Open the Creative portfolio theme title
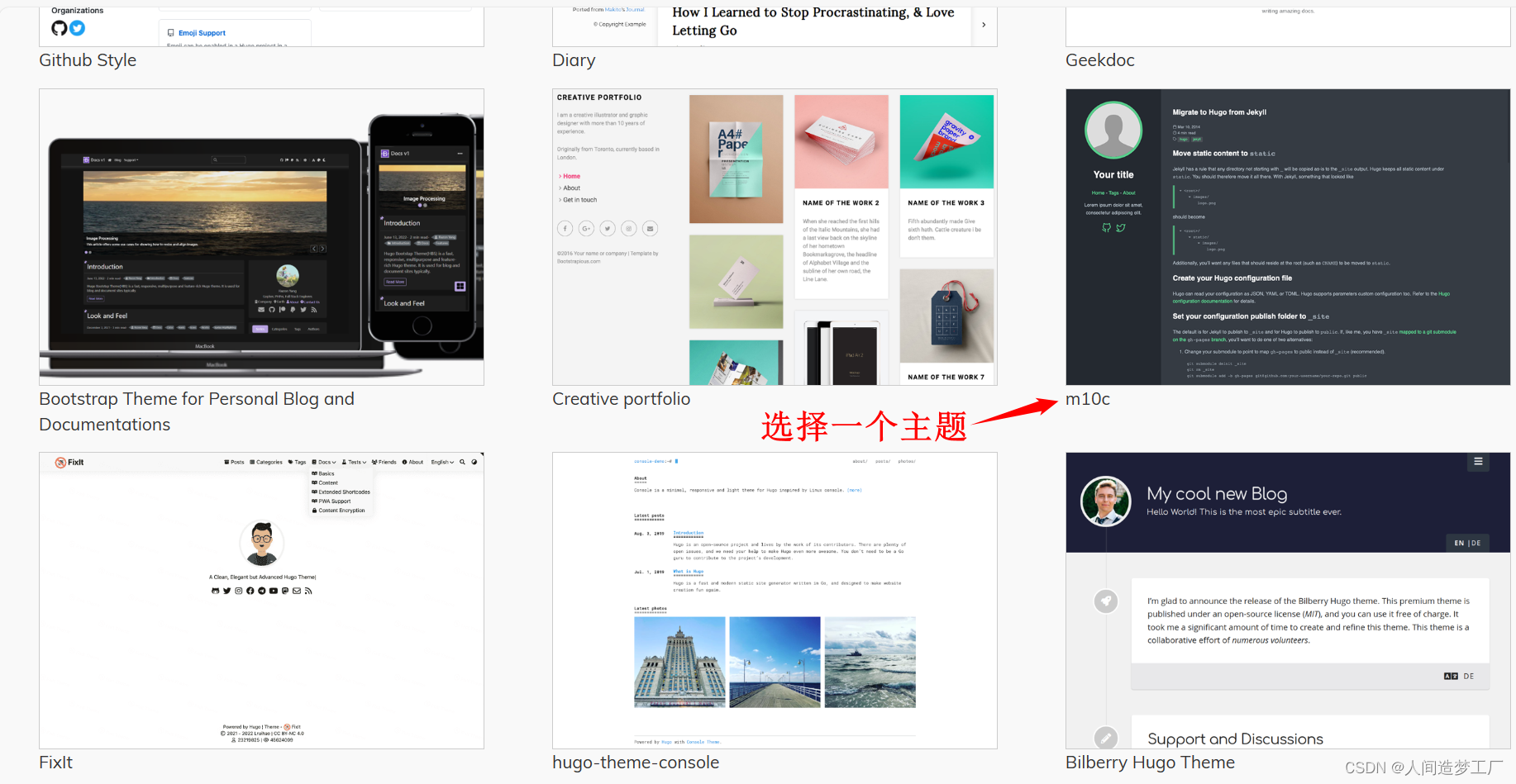Screen dimensions: 1516x784 pyautogui.click(x=621, y=399)
